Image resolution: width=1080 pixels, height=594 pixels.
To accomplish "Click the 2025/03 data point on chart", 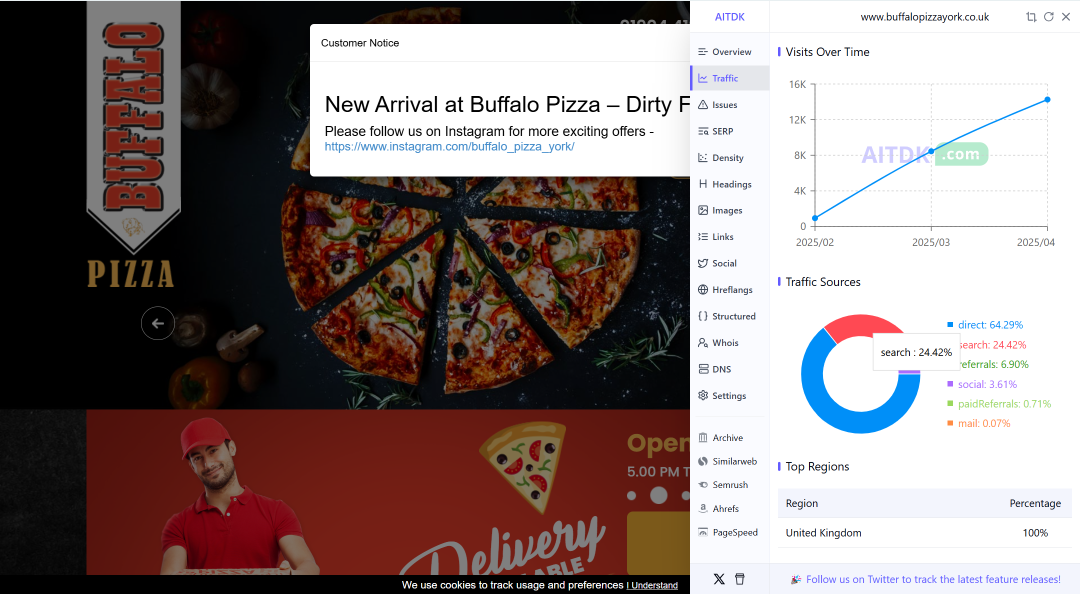I will click(931, 151).
